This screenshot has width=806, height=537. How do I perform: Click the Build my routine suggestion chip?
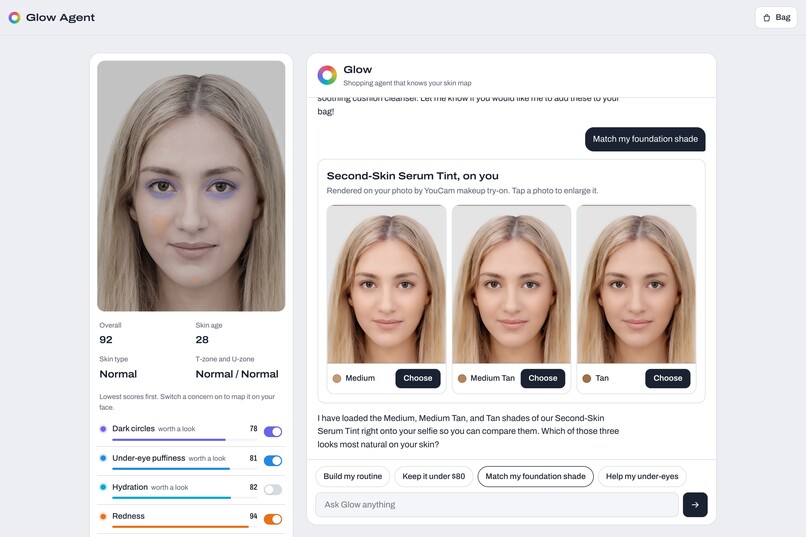point(353,476)
